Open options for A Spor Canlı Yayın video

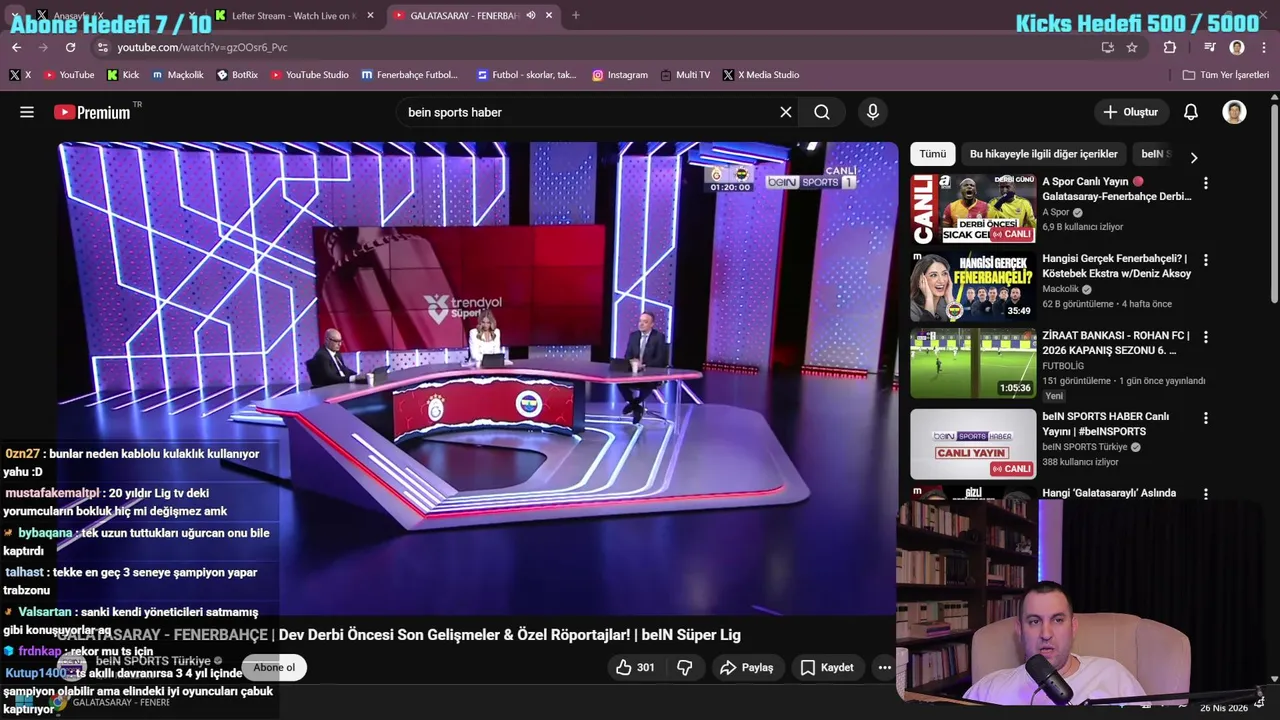coord(1205,183)
